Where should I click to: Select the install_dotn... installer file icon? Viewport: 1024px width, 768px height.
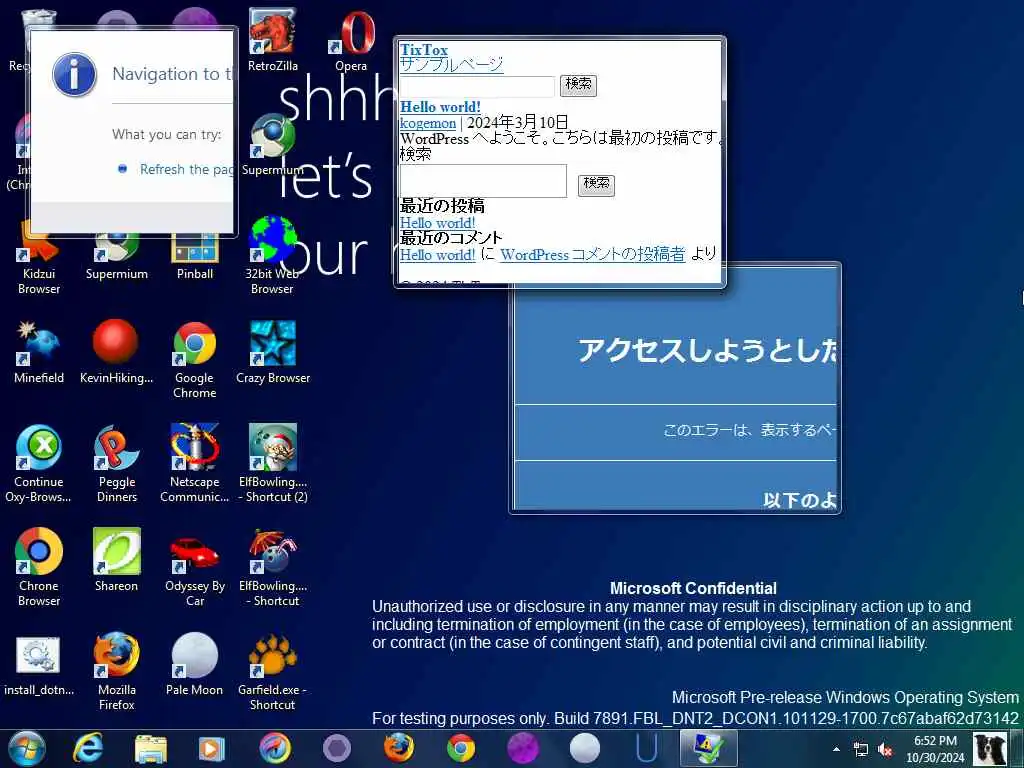[39, 664]
